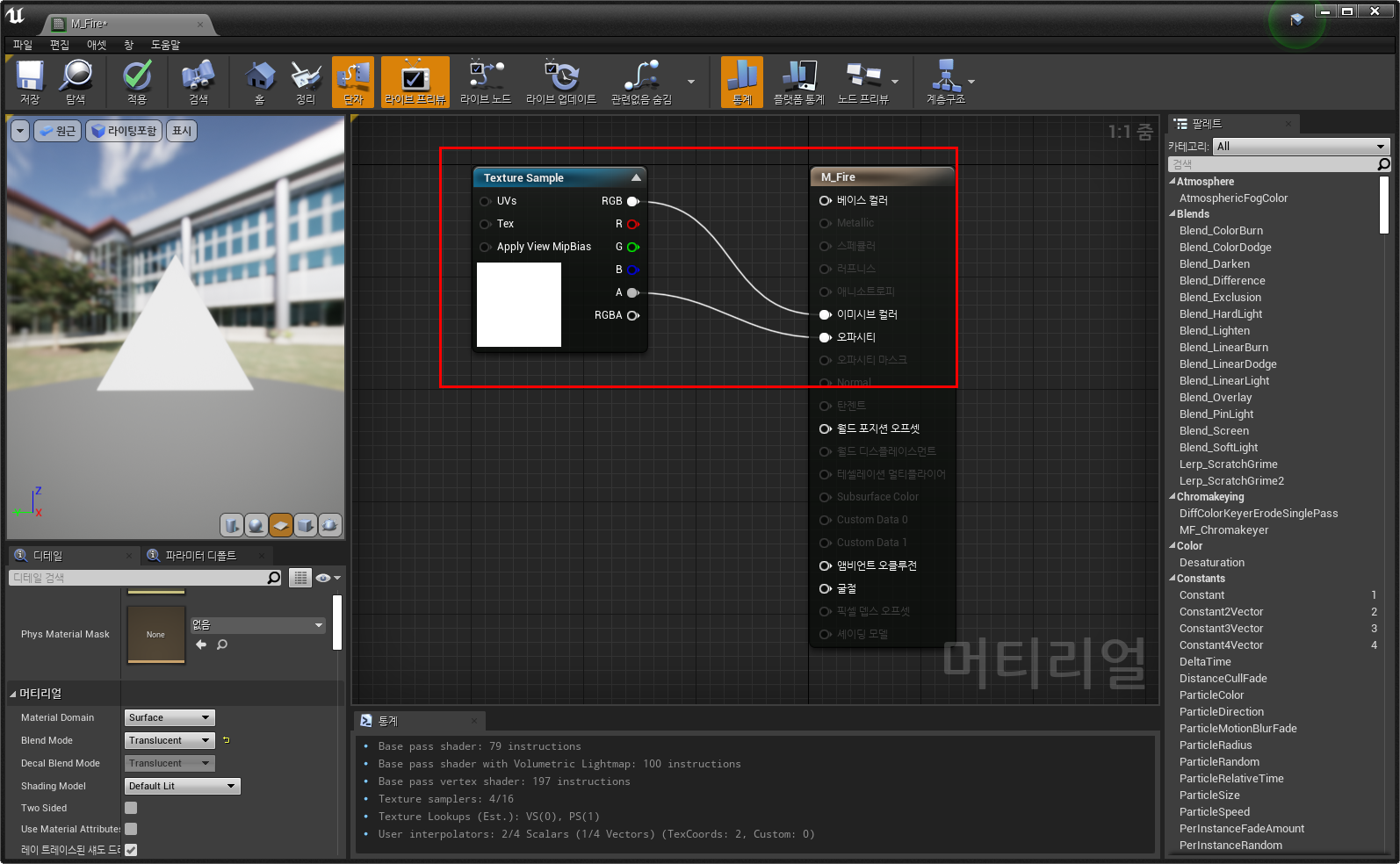
Task: Open the 카테고리 All dropdown in palette
Action: click(1302, 147)
